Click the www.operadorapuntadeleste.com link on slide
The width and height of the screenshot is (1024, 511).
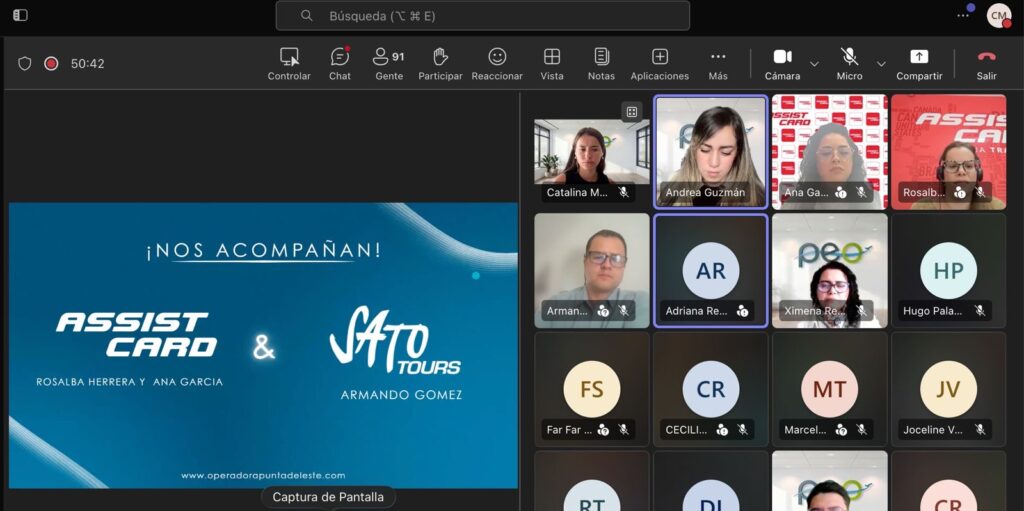coord(263,476)
